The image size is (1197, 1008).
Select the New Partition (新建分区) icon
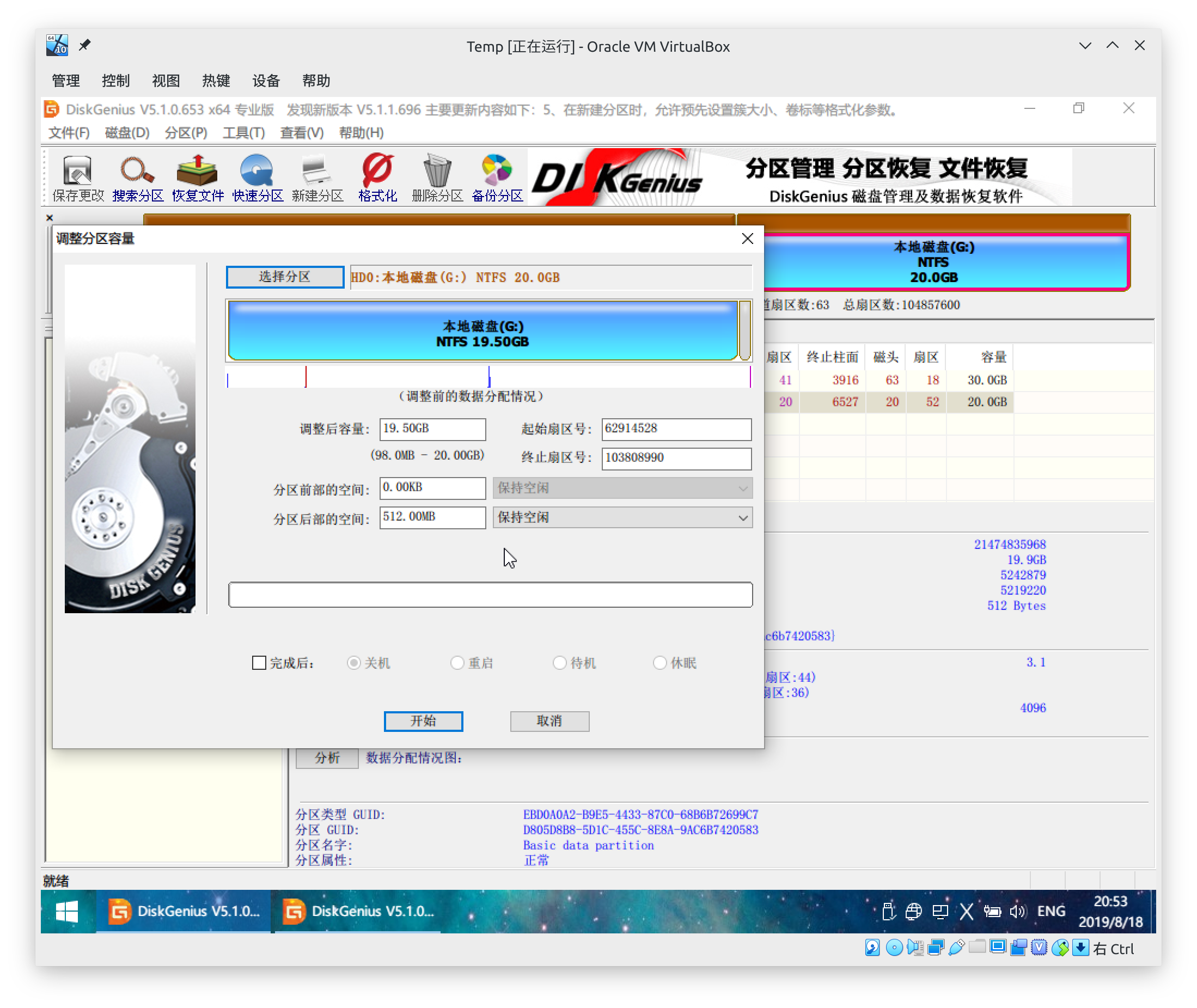[x=317, y=178]
